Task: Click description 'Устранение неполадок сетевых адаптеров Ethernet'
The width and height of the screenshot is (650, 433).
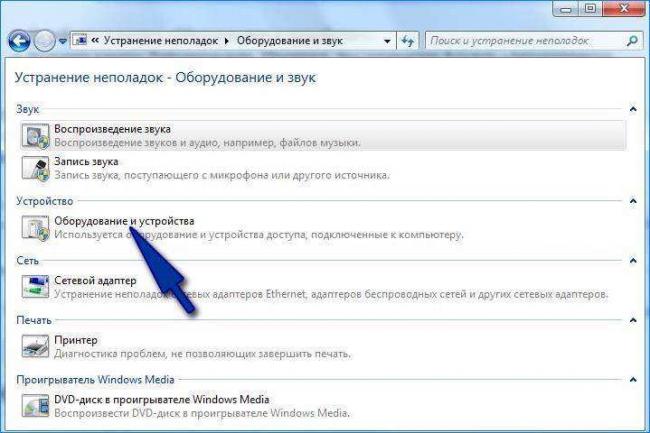Action: [x=331, y=295]
